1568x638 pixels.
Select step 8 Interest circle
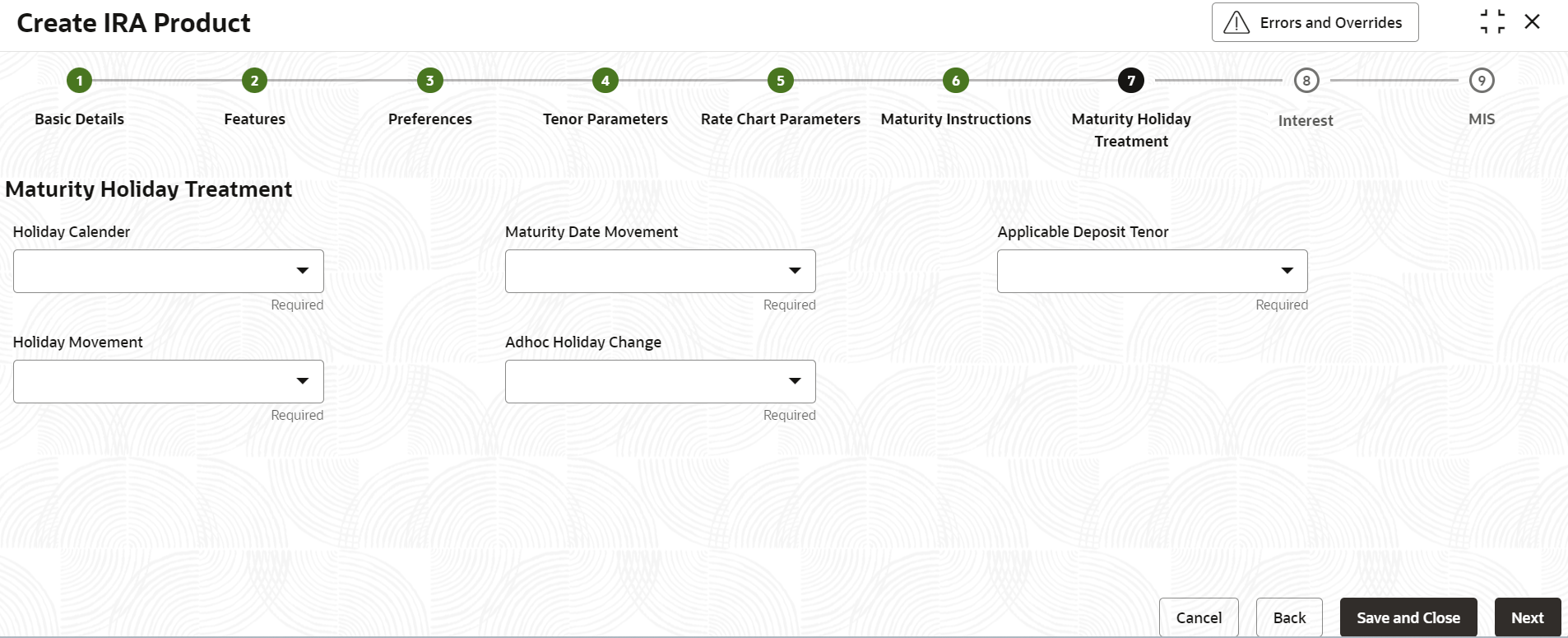click(1306, 81)
